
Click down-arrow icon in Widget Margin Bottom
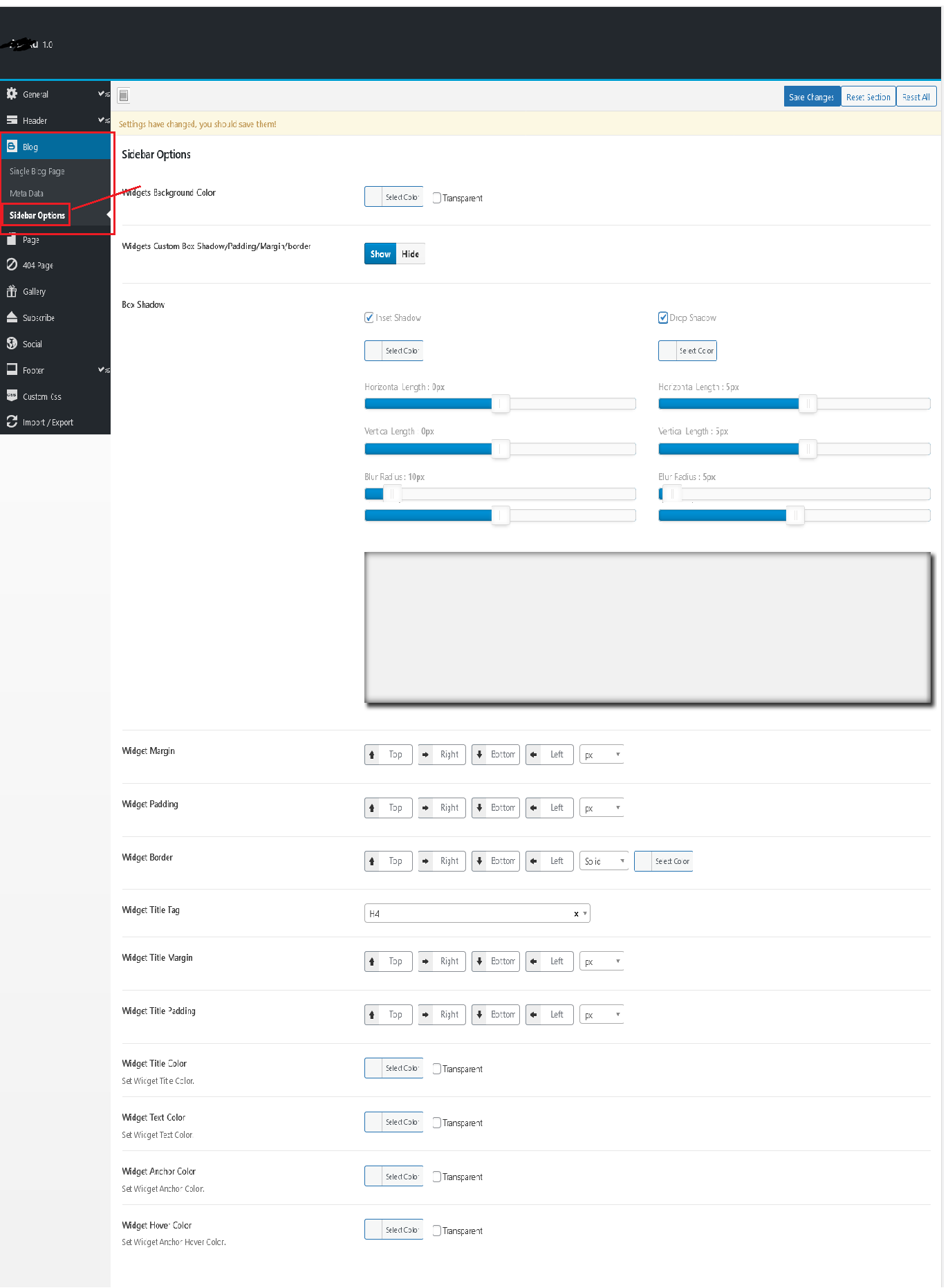tap(479, 755)
